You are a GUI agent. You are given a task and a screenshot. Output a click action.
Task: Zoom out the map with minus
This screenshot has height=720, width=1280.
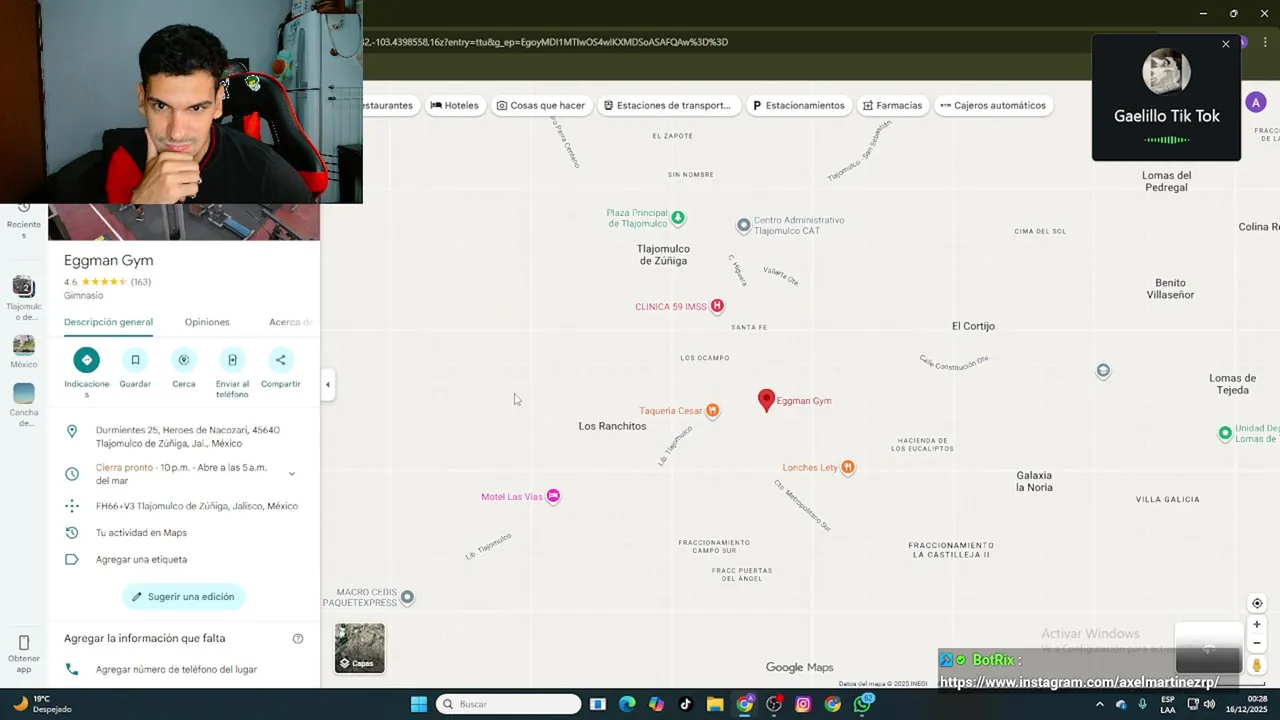tap(1257, 643)
